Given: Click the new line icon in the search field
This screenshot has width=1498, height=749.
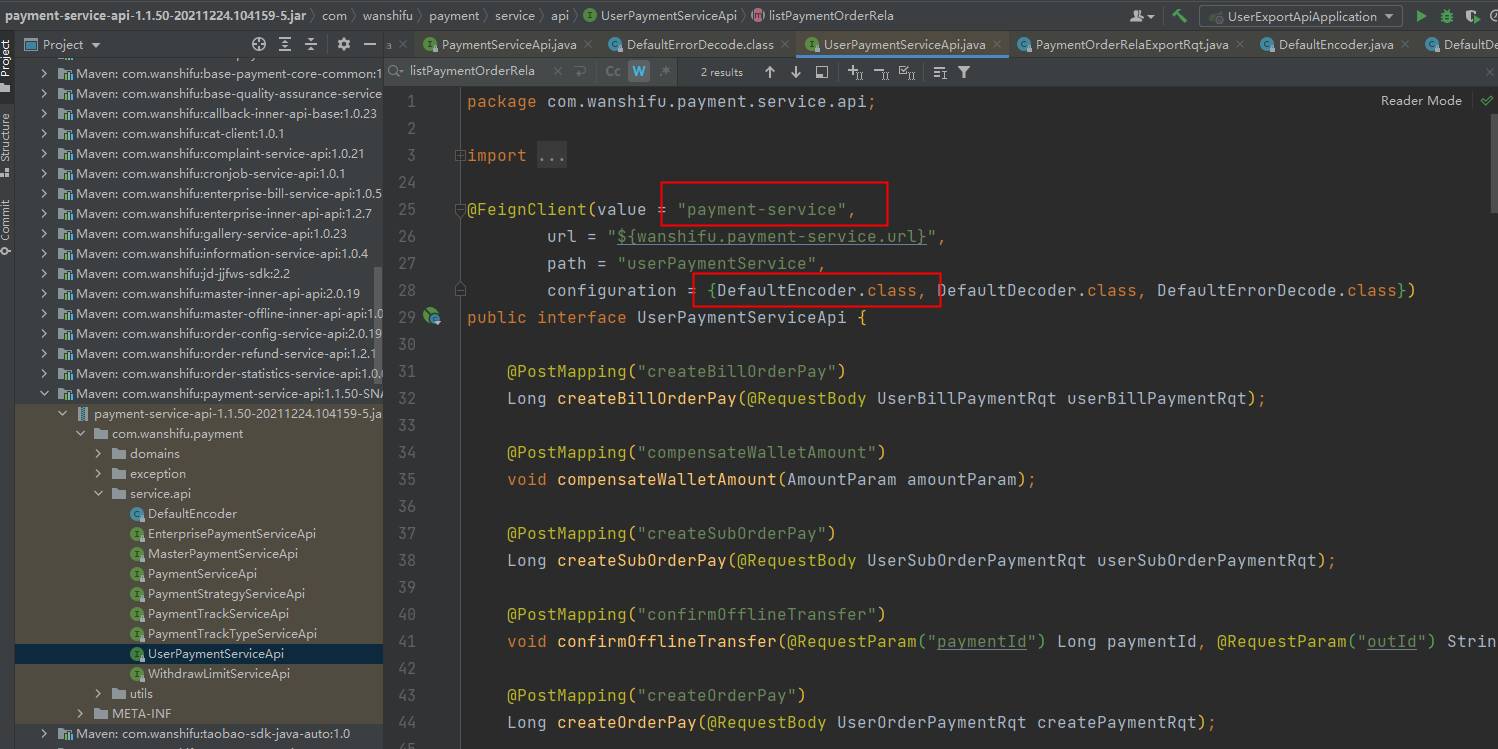Looking at the screenshot, I should [579, 71].
